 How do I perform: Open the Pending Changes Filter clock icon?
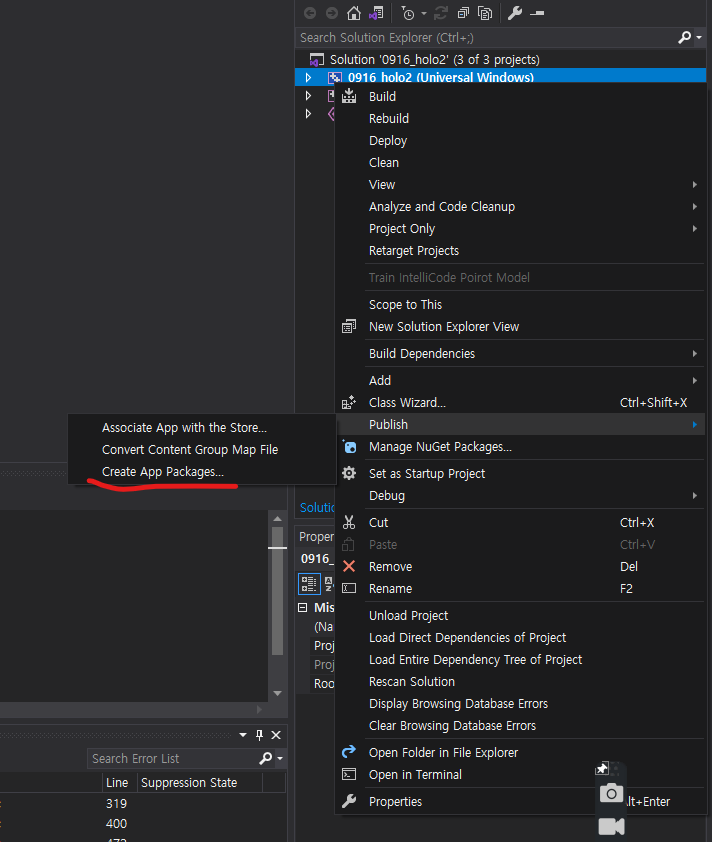point(408,13)
